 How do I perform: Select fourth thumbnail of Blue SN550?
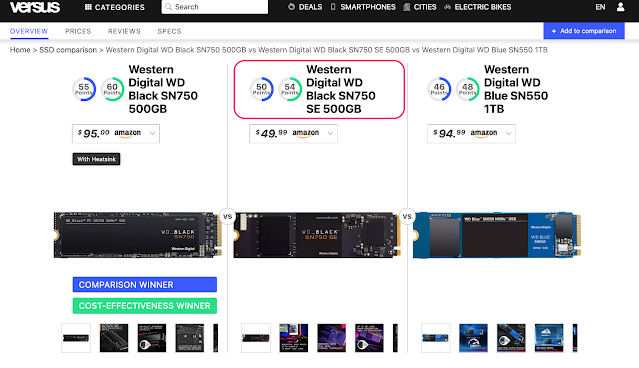[x=549, y=338]
